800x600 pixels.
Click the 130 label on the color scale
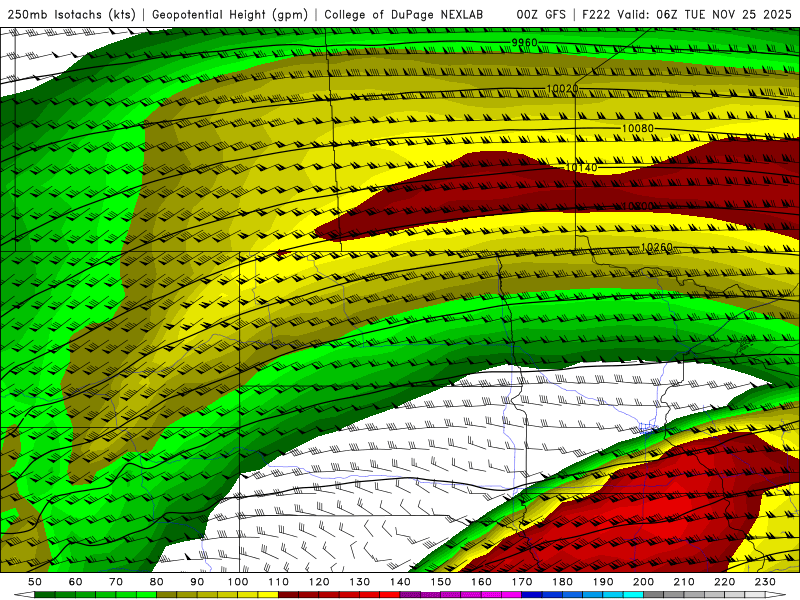click(360, 582)
